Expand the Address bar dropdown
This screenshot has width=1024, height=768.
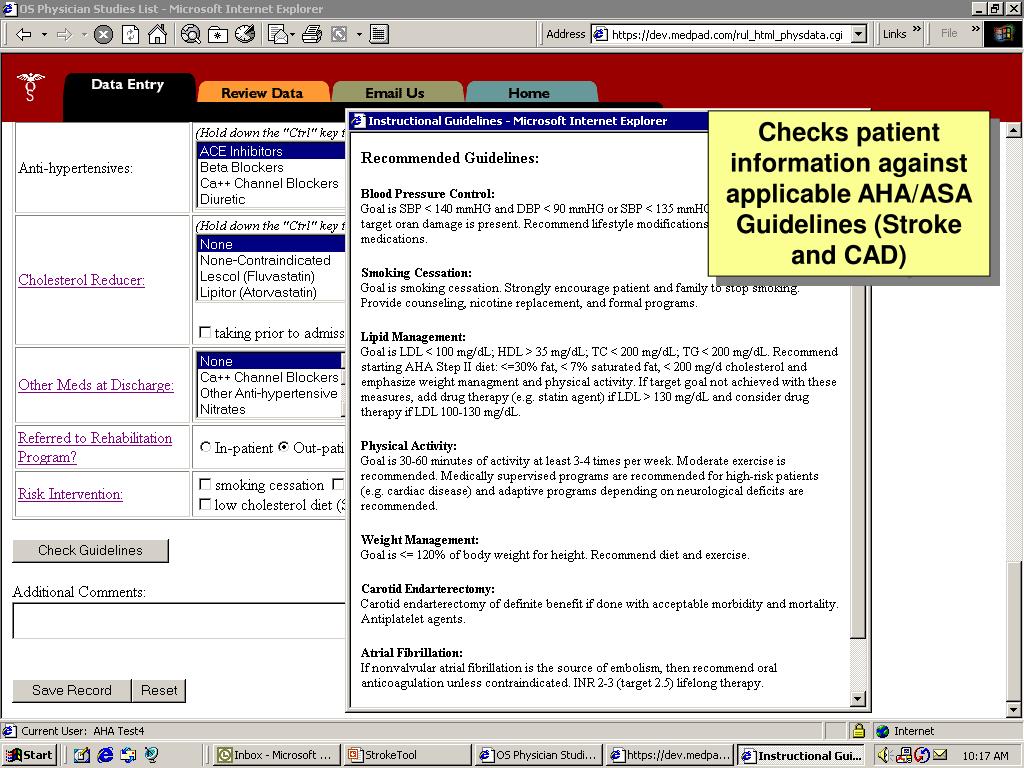click(859, 34)
